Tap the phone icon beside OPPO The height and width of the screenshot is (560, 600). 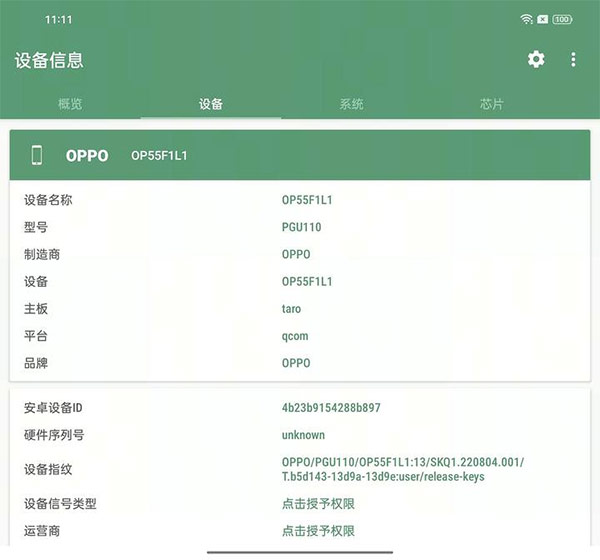37,155
